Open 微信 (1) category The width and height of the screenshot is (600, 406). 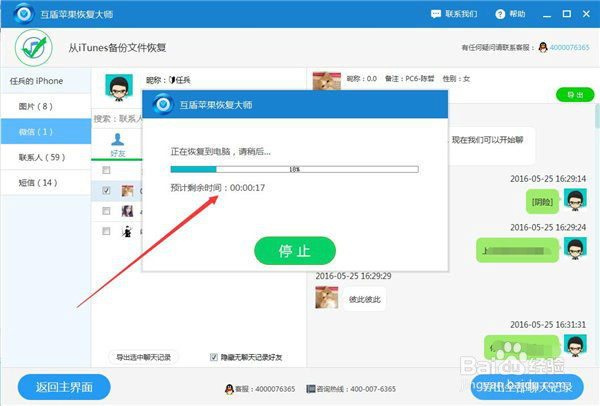[46, 132]
